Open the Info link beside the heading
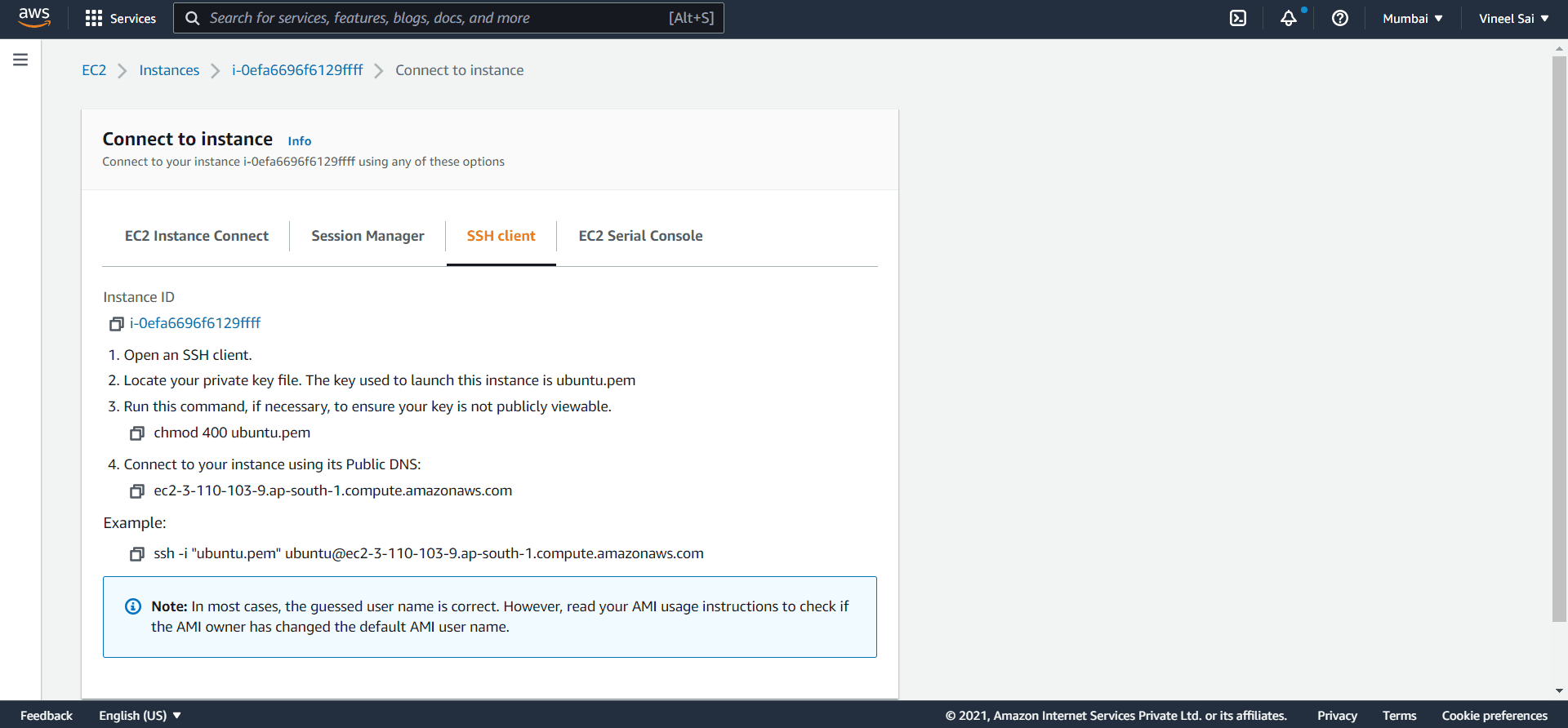 (x=299, y=141)
